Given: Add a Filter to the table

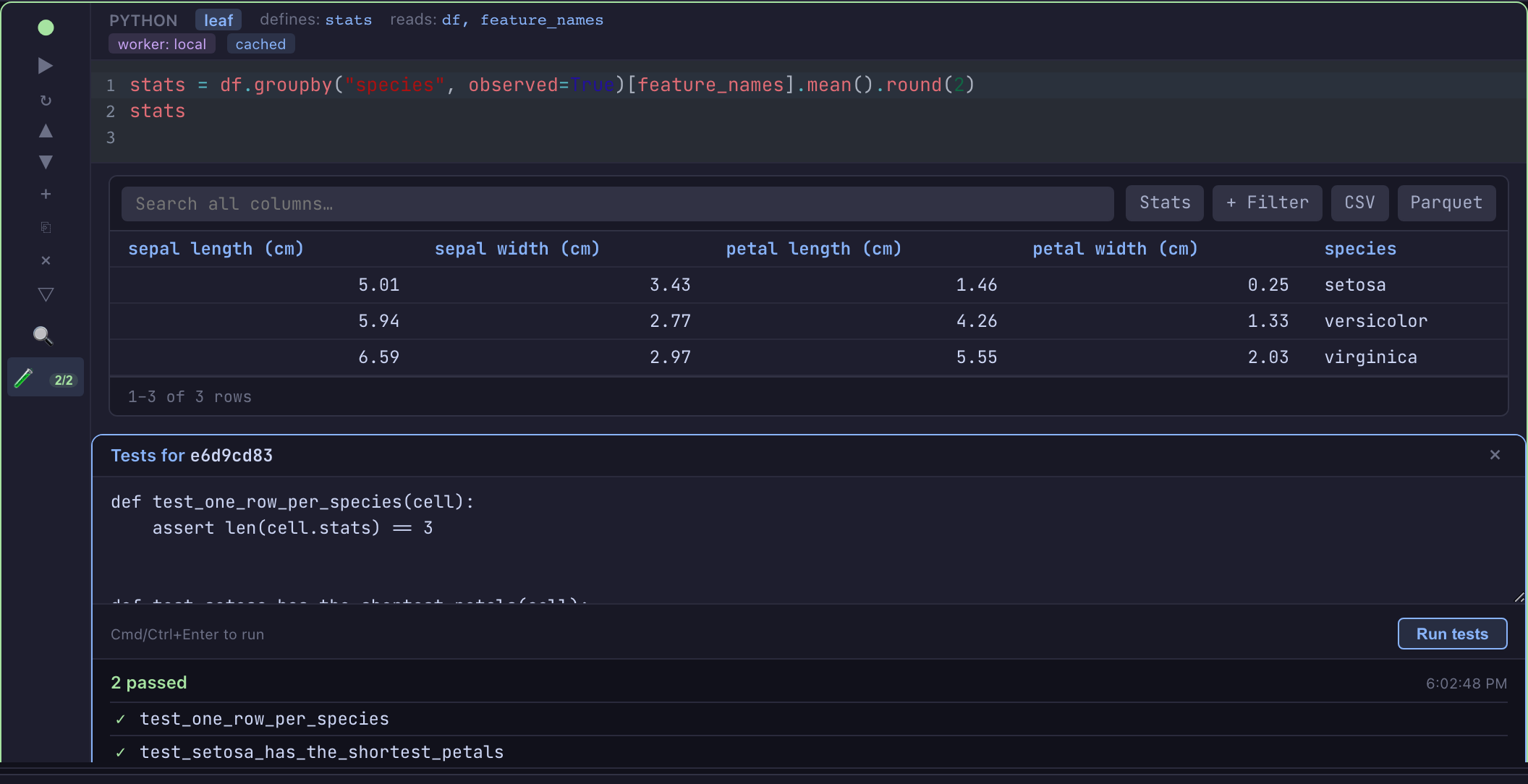Looking at the screenshot, I should pyautogui.click(x=1268, y=203).
